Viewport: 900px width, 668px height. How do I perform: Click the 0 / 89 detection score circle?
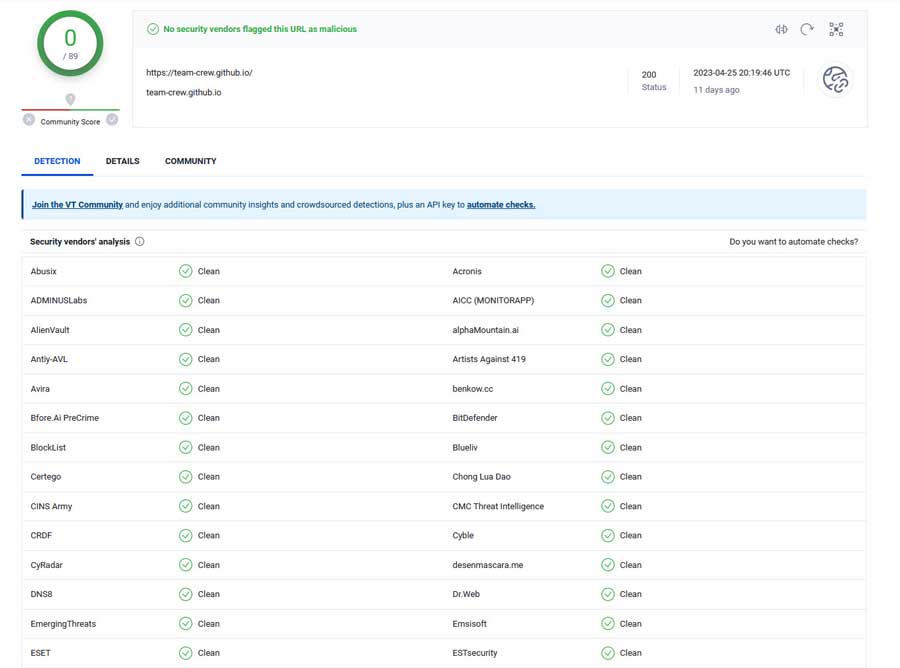[70, 44]
